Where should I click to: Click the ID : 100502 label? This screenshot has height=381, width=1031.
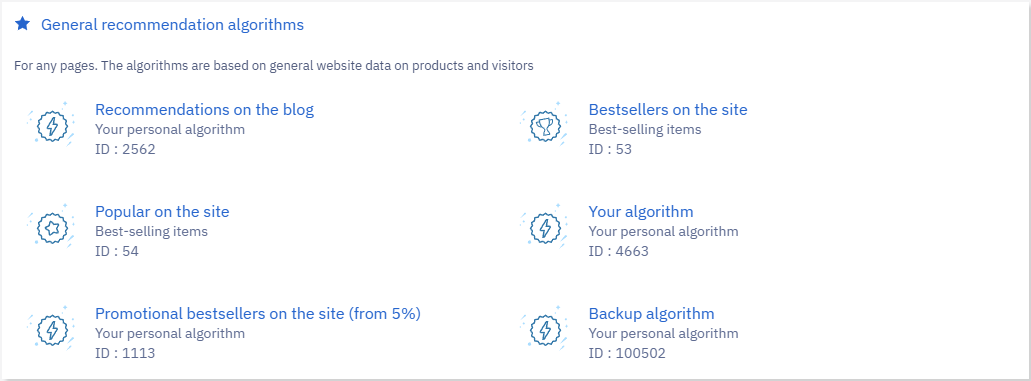point(627,353)
